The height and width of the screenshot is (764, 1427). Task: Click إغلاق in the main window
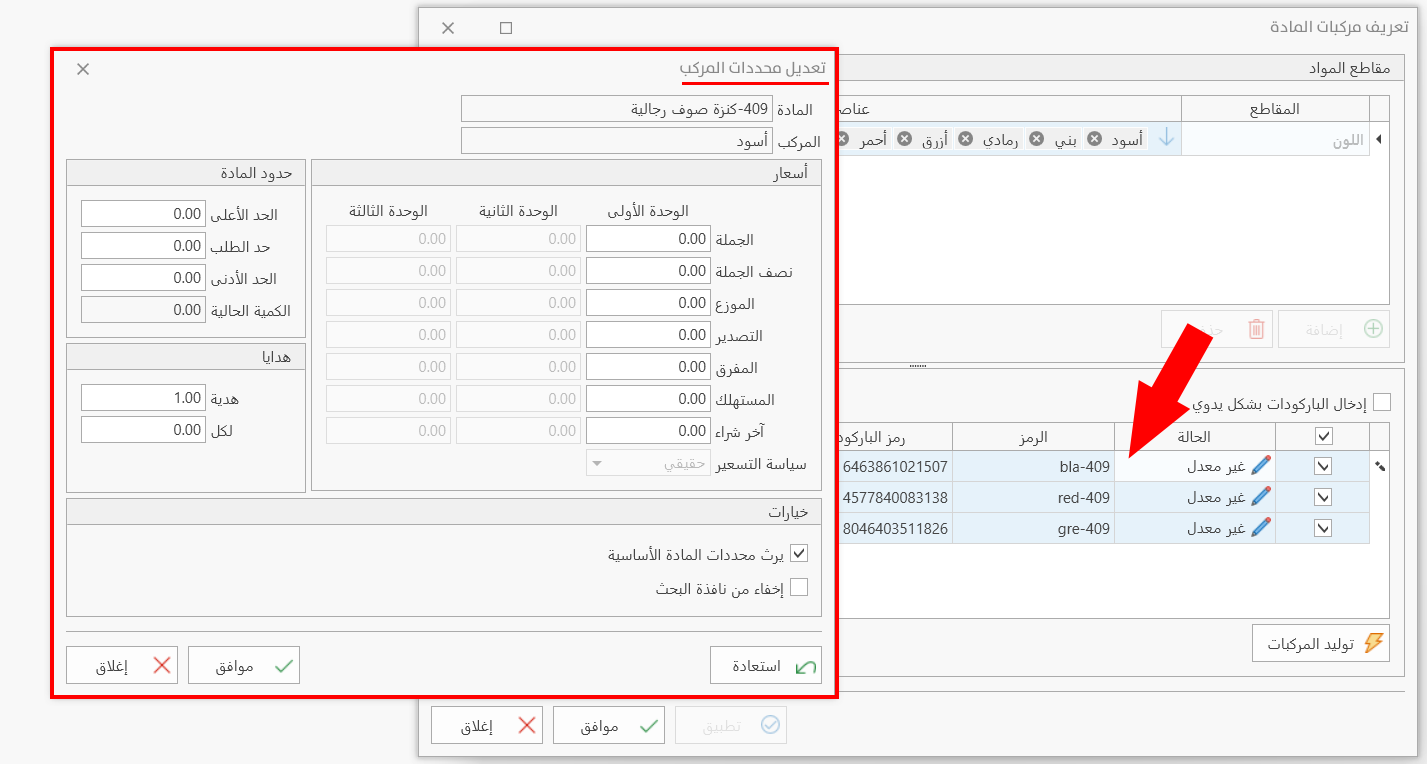point(487,726)
